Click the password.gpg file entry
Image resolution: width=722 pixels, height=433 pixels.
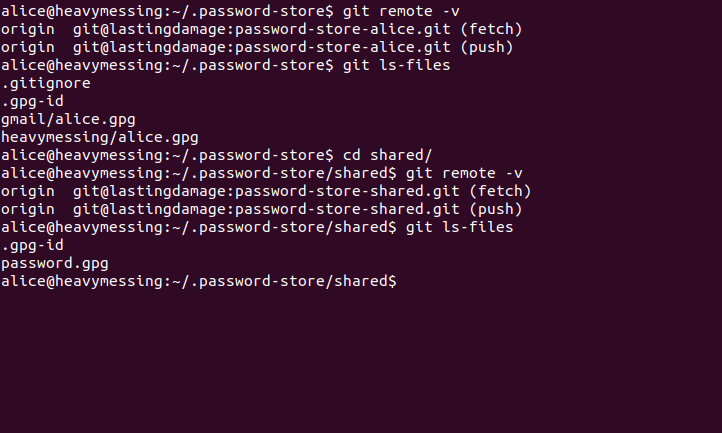[x=55, y=263]
